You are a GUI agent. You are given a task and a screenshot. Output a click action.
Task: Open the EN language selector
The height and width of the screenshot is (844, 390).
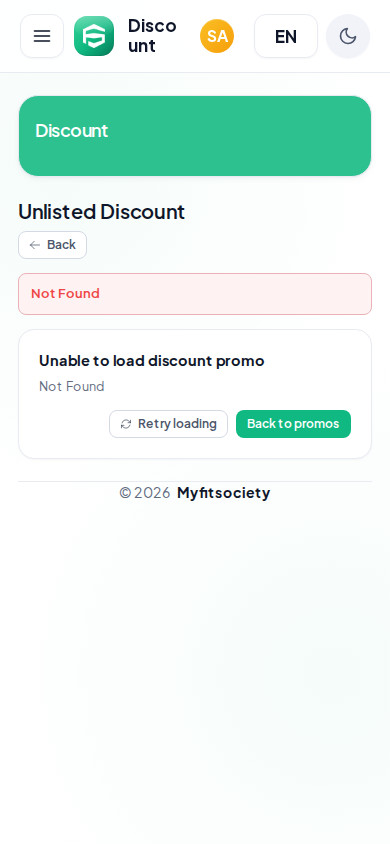coord(286,36)
